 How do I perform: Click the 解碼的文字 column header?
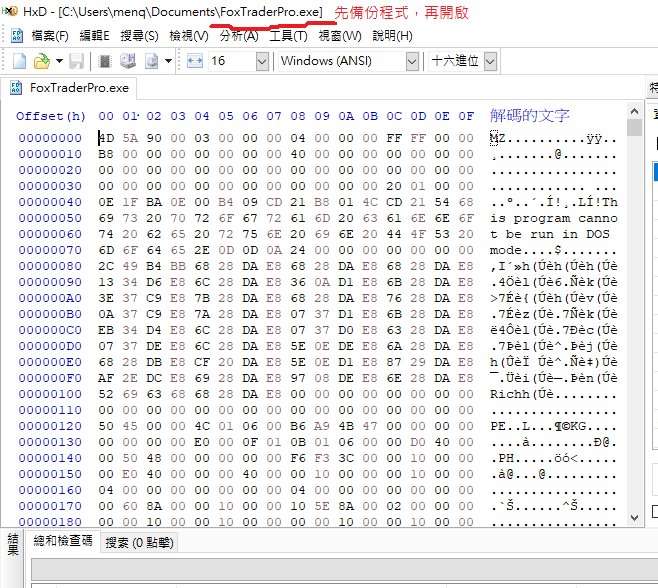tap(530, 115)
